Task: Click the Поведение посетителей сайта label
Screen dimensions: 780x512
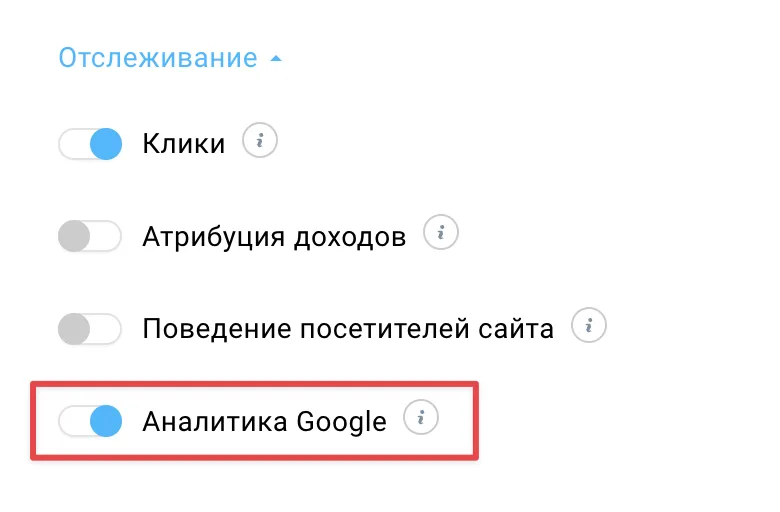Action: [348, 329]
